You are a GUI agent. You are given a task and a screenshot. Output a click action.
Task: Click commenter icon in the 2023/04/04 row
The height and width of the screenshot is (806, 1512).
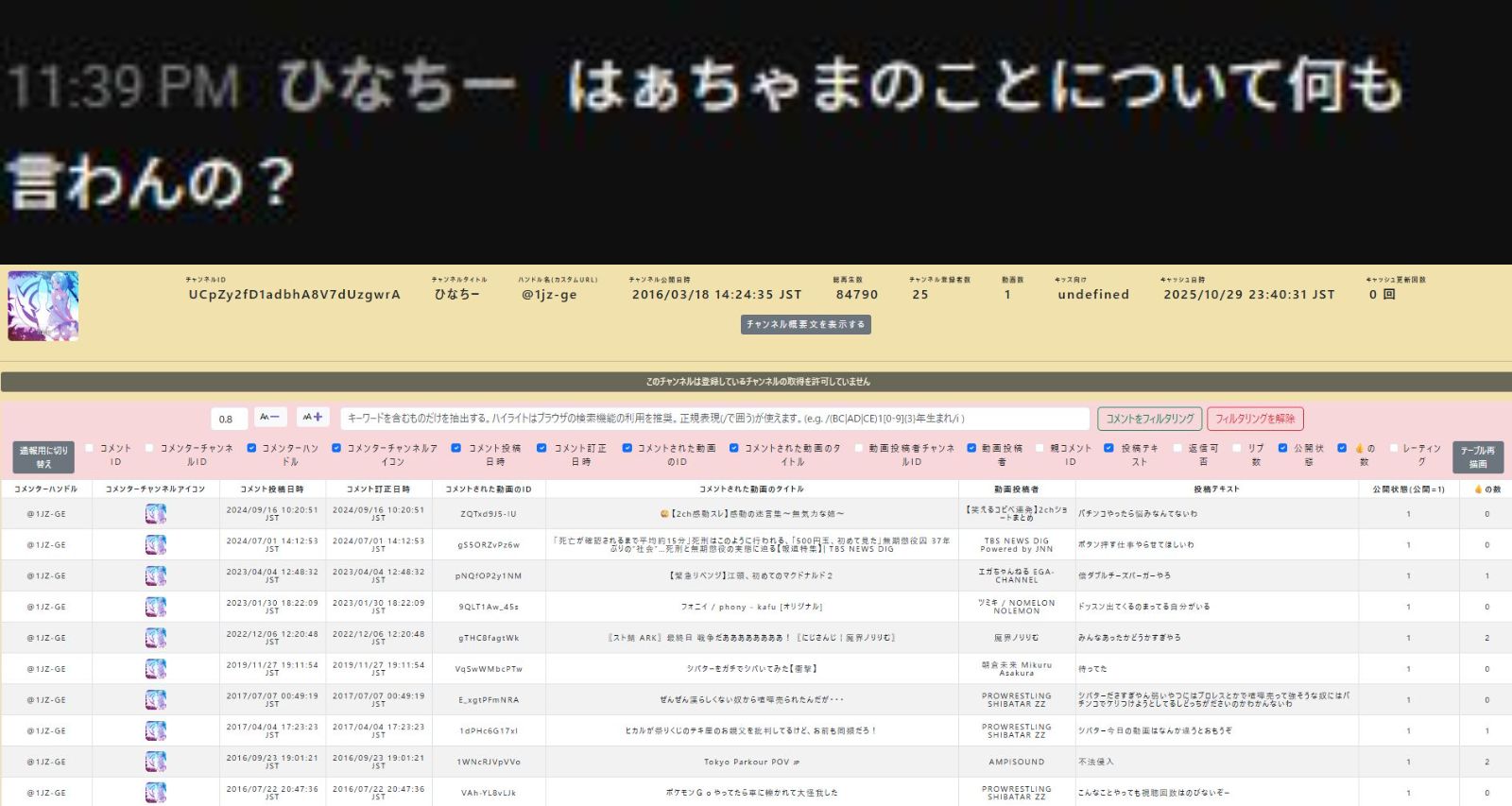pyautogui.click(x=156, y=575)
